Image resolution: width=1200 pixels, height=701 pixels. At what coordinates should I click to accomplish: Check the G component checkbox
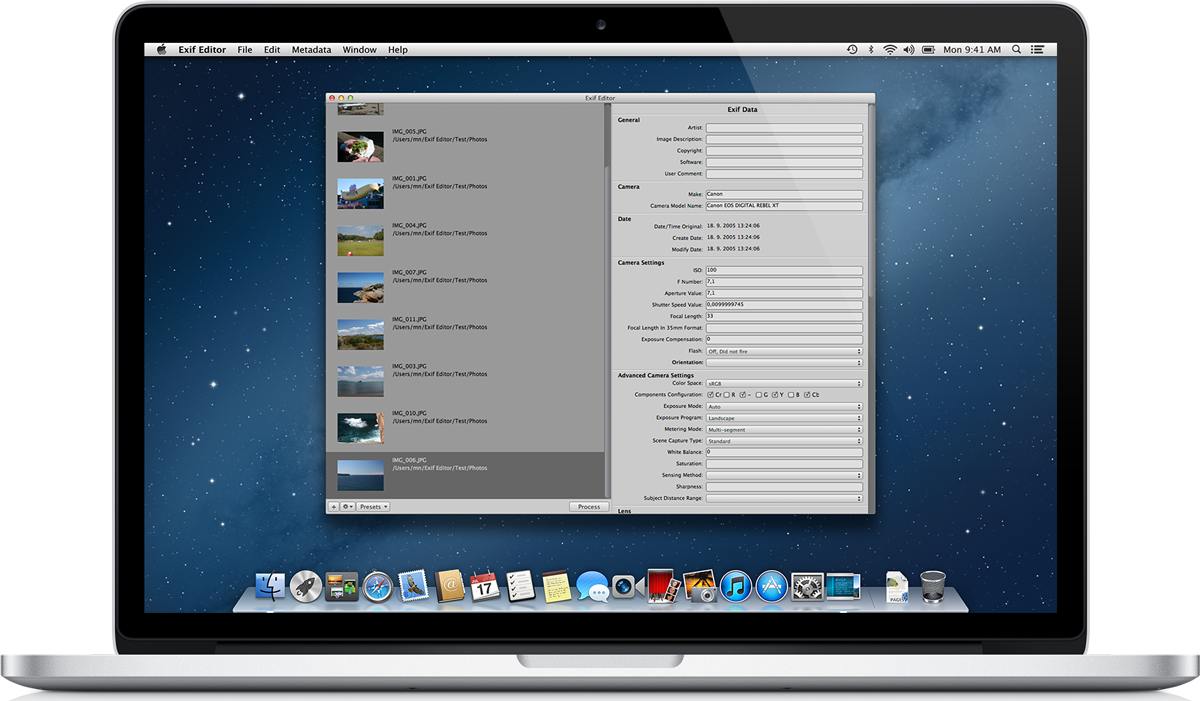pos(759,395)
